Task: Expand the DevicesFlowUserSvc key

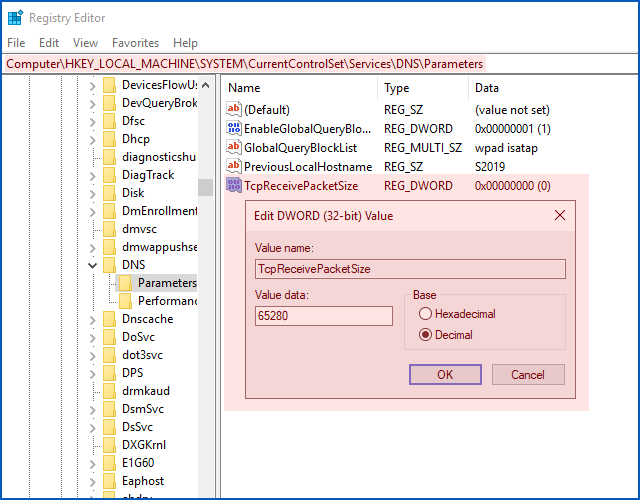Action: (93, 86)
